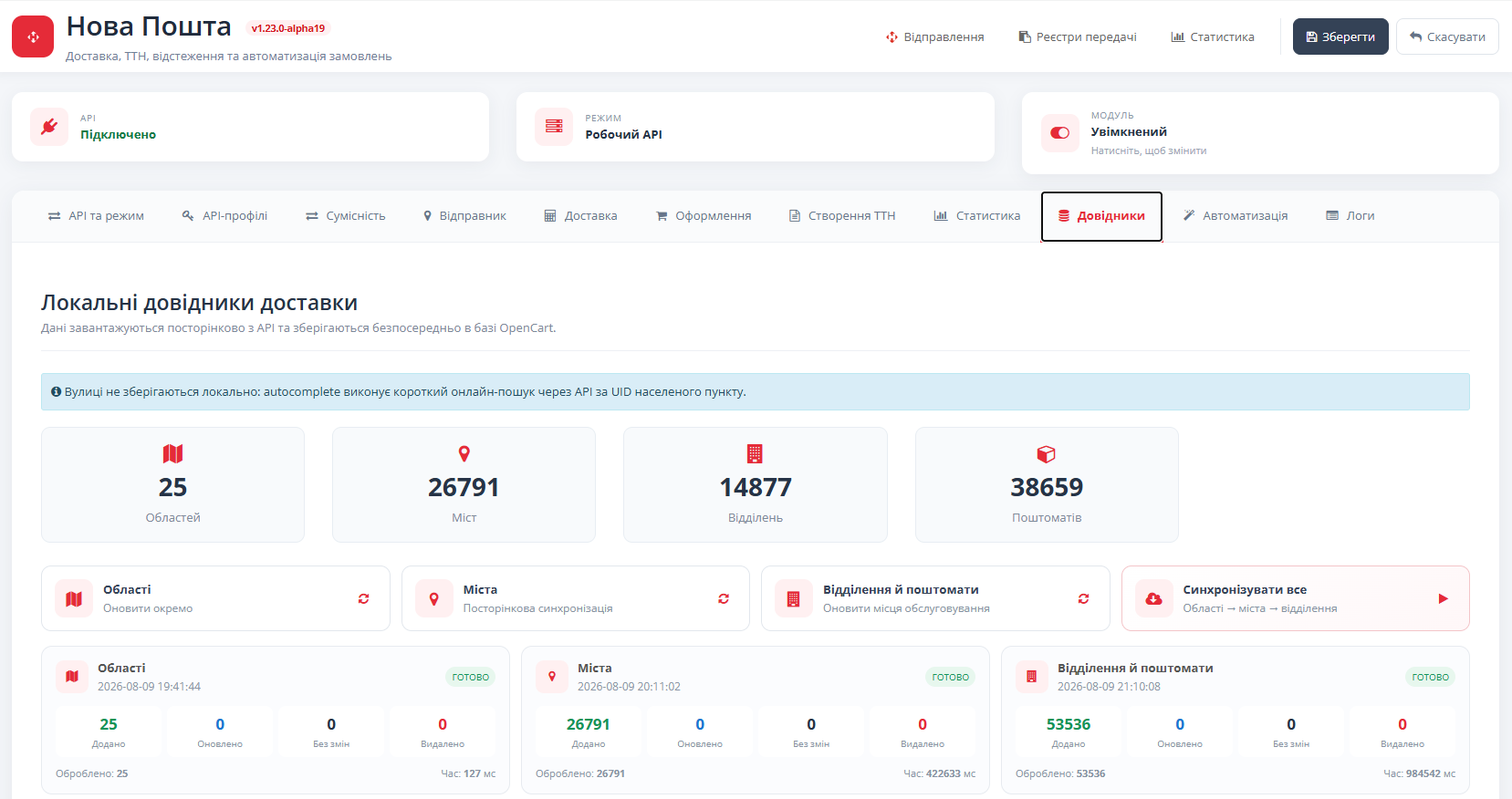The height and width of the screenshot is (799, 1512).
Task: Switch to API та режим tab
Action: coord(96,216)
